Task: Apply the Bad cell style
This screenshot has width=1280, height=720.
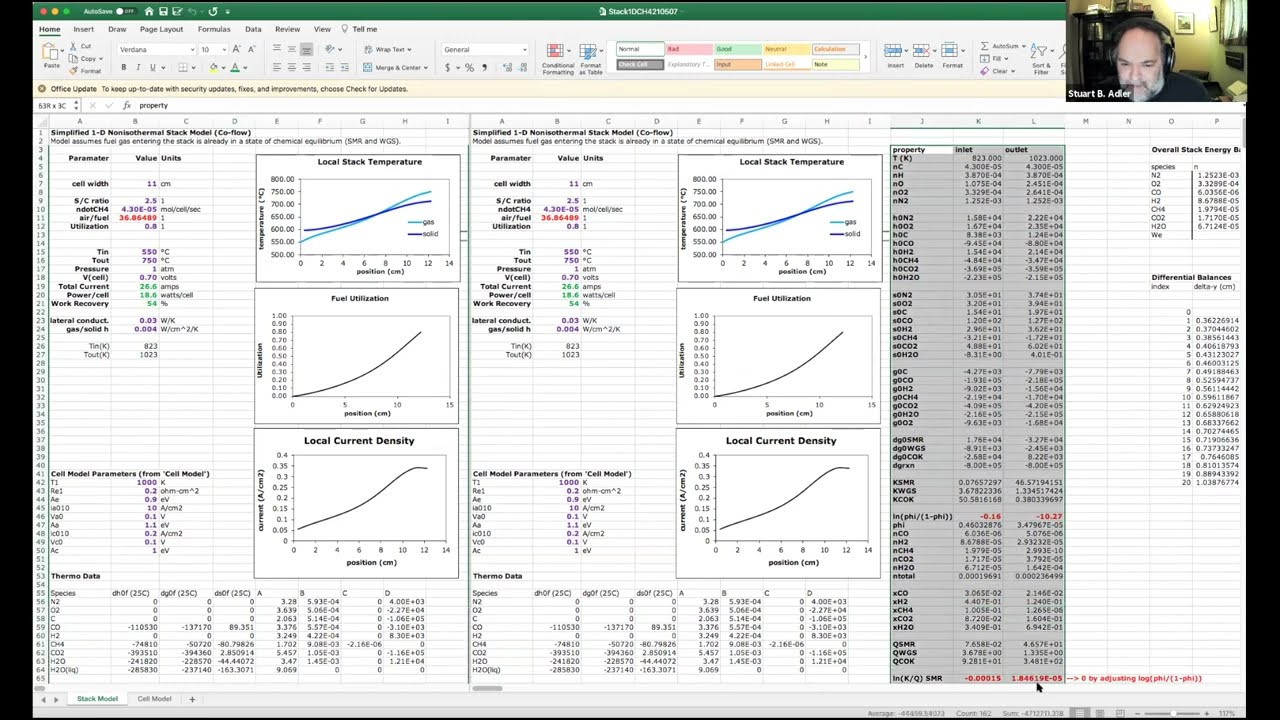Action: pyautogui.click(x=687, y=49)
